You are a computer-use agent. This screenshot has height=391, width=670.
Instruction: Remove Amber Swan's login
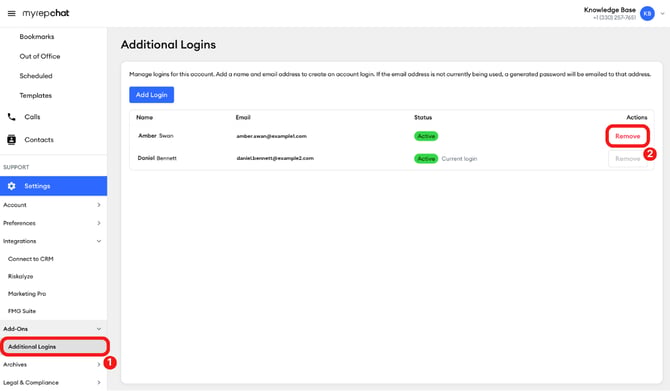coord(628,136)
